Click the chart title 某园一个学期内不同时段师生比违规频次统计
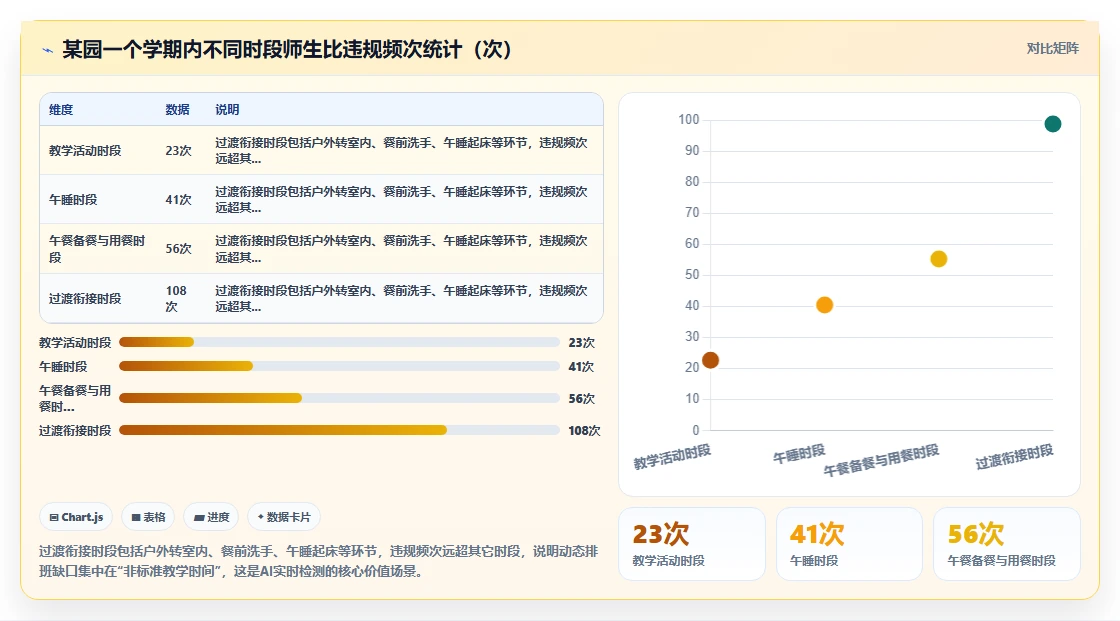The height and width of the screenshot is (621, 1120). [287, 49]
